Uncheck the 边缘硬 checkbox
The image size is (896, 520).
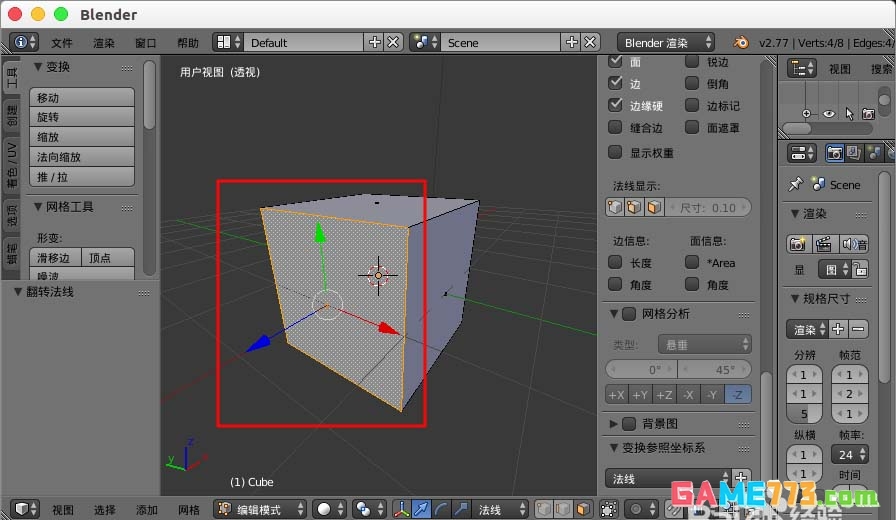click(x=615, y=105)
